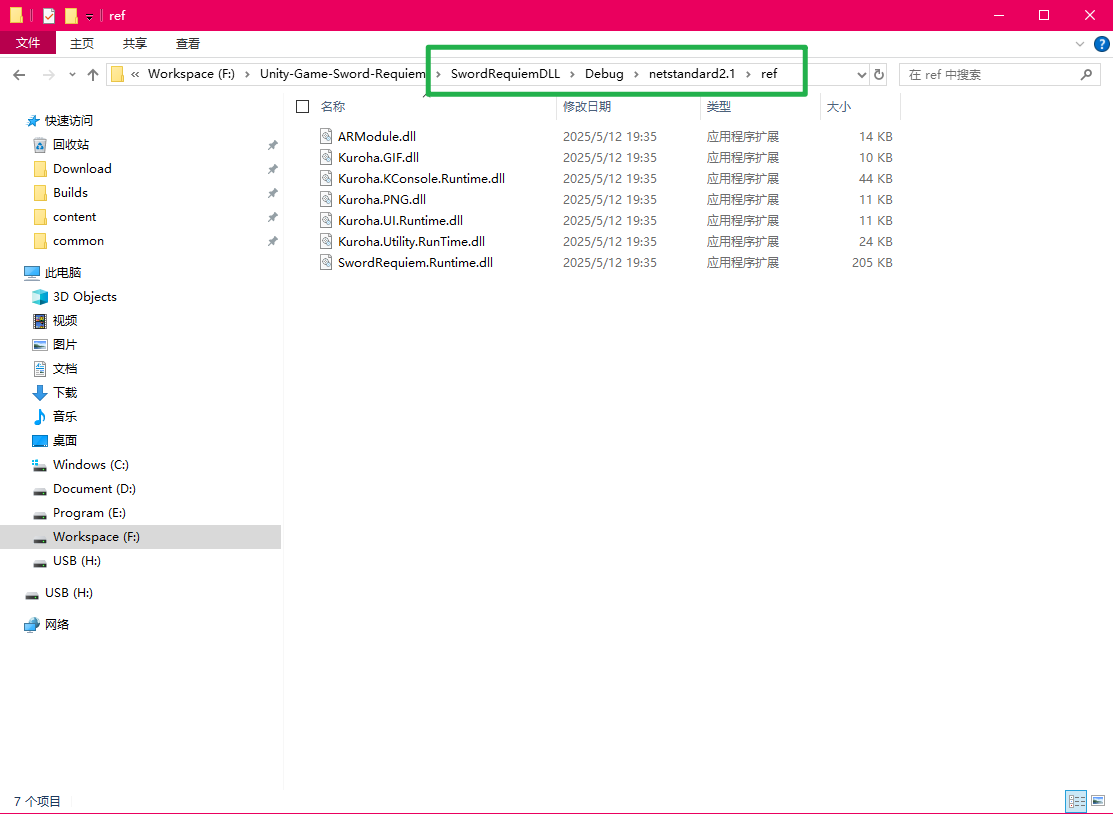Switch to details view in status bar
This screenshot has width=1113, height=814.
coord(1077,801)
